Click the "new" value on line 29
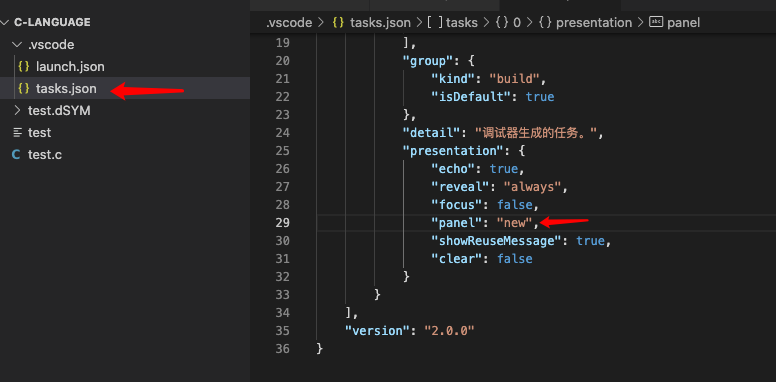Image resolution: width=776 pixels, height=382 pixels. coord(514,223)
